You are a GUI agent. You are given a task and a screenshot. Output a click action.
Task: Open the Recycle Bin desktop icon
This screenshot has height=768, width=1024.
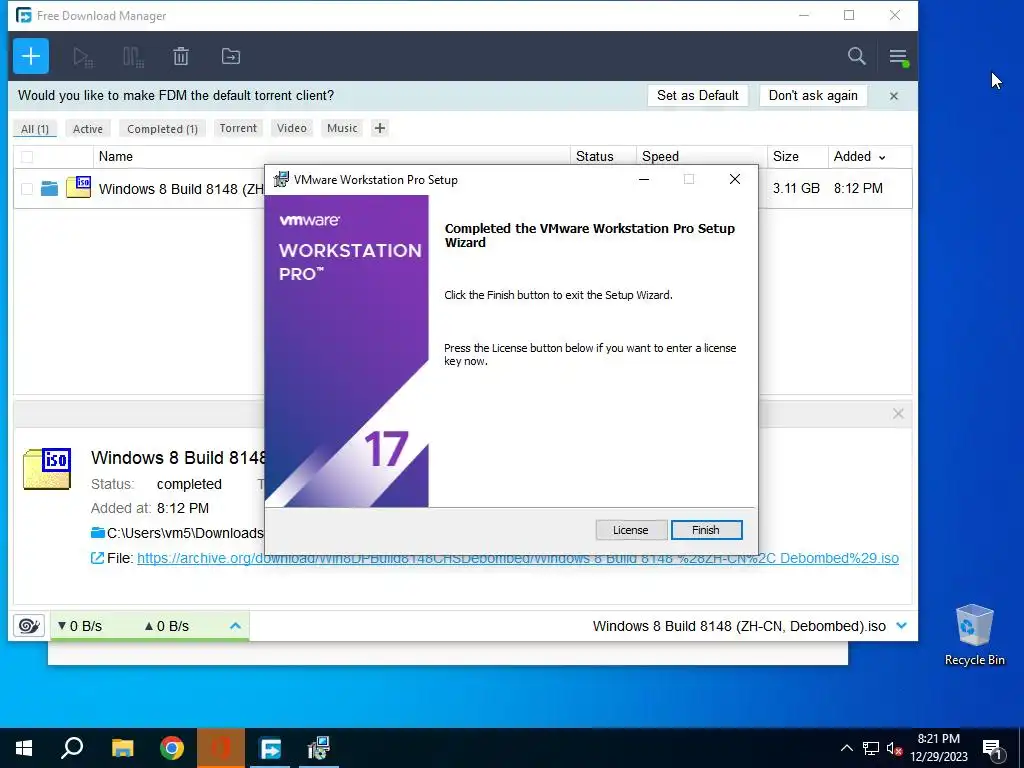974,635
